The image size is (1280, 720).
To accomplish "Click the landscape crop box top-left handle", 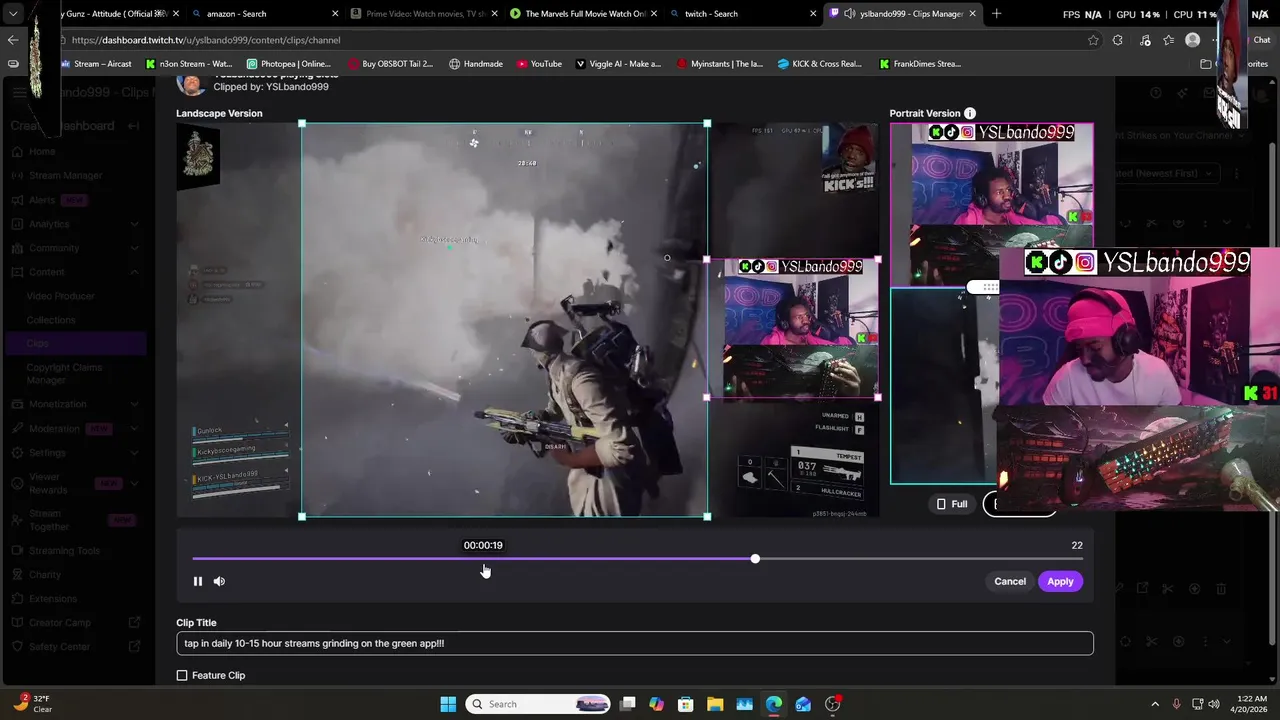I will tap(302, 124).
